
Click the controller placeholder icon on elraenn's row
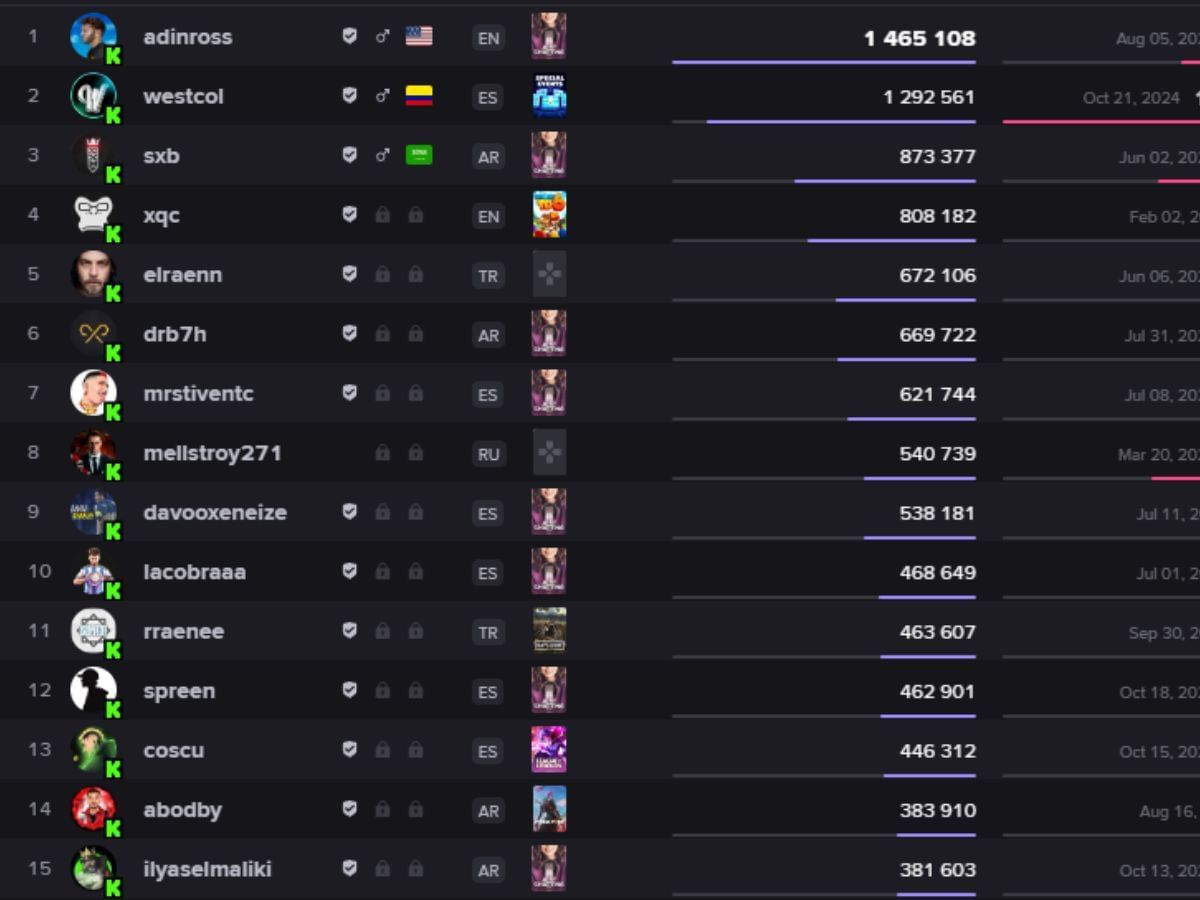[548, 275]
